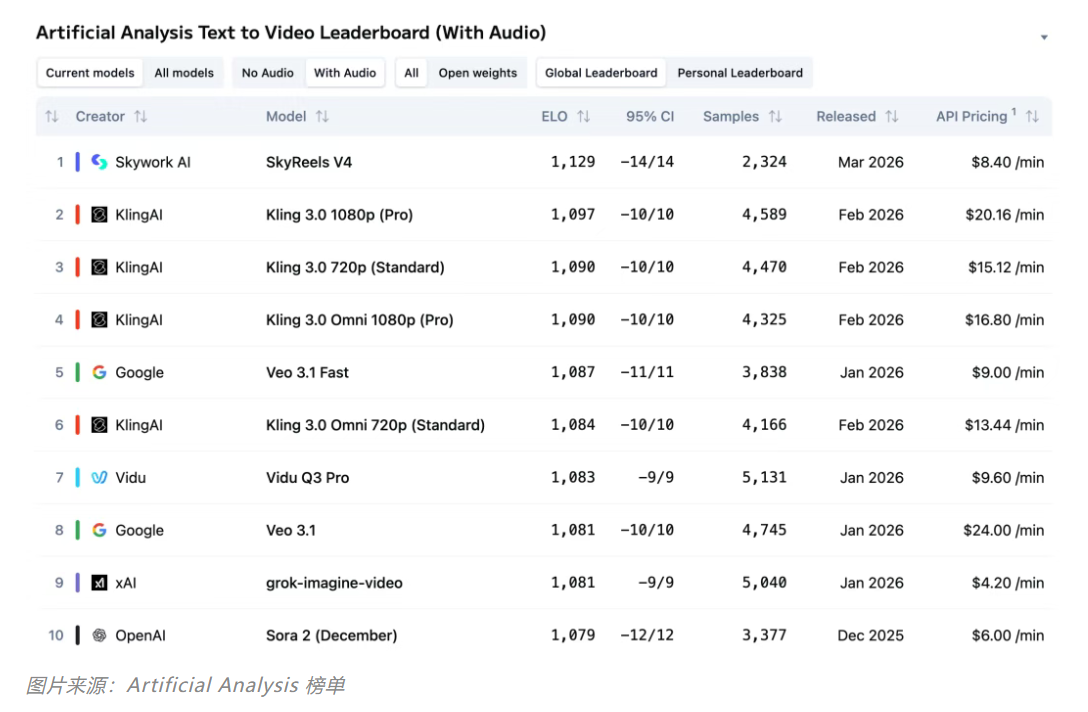Switch to With Audio toggle
This screenshot has width=1088, height=712.
tap(345, 73)
